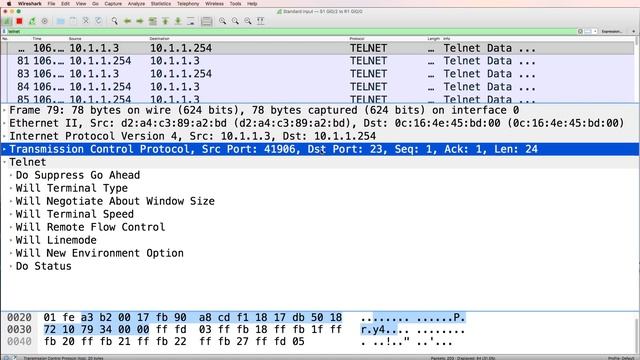The height and width of the screenshot is (360, 640).
Task: Save this capture file icon
Action: 73,21
